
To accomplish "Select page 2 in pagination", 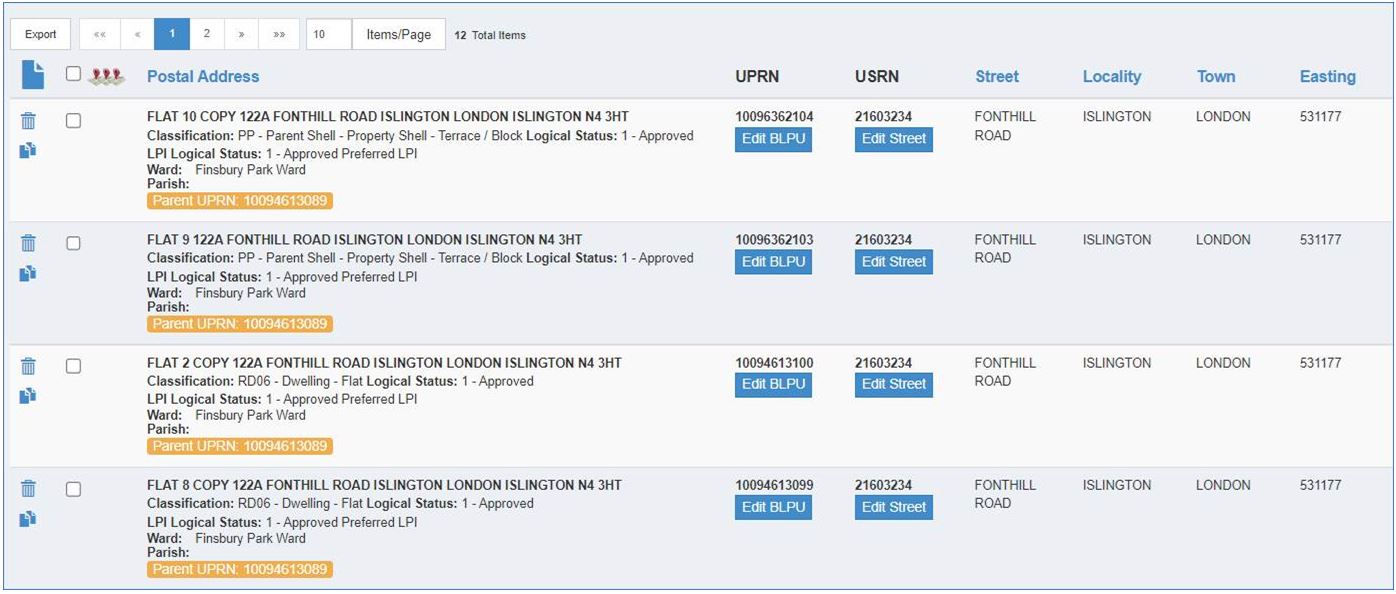I will (x=207, y=34).
